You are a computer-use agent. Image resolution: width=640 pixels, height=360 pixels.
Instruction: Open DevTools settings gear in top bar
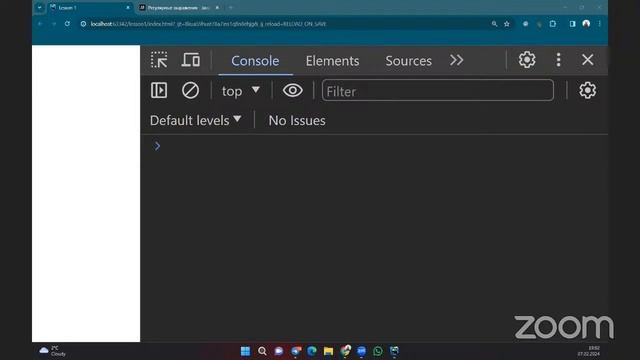pyautogui.click(x=527, y=60)
